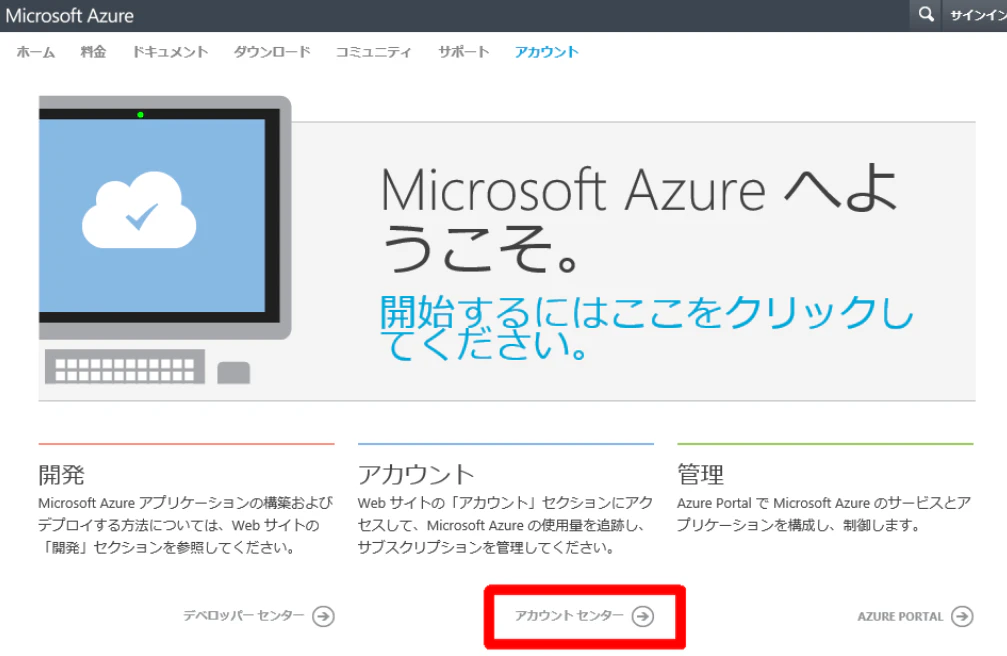Open the サポート navigation item
1007x656 pixels.
(464, 52)
